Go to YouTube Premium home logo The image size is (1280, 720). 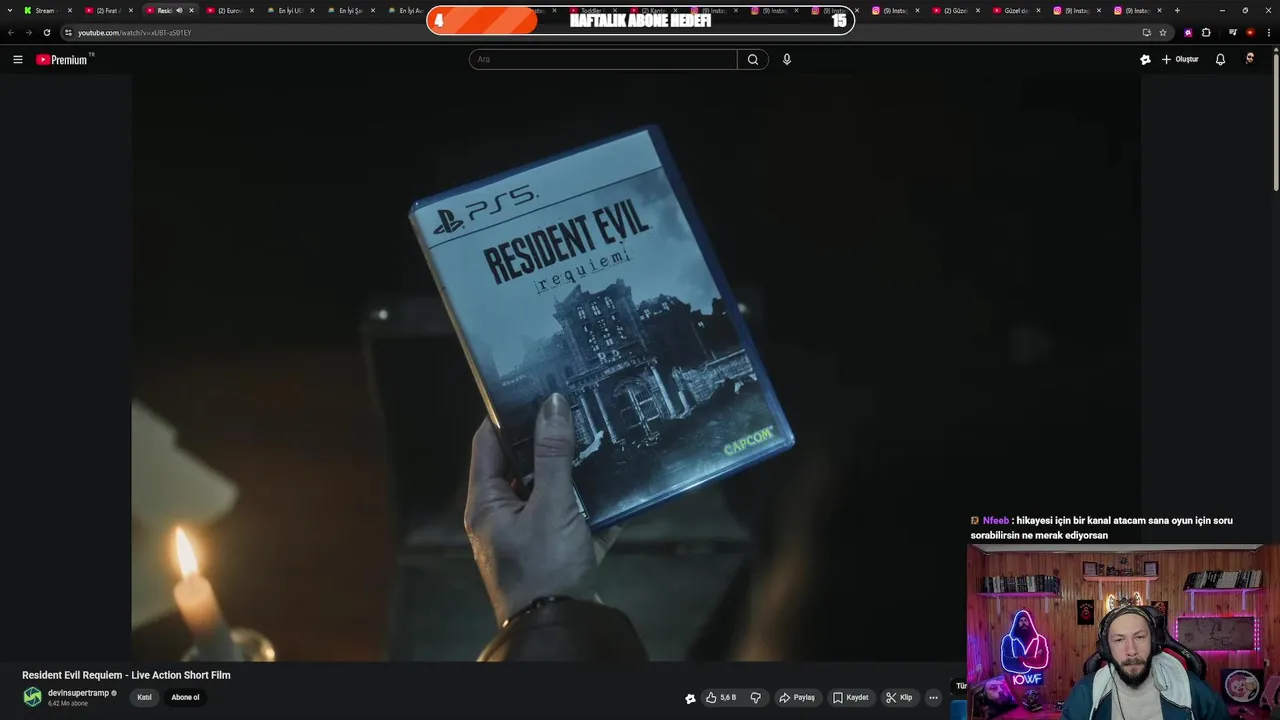63,59
